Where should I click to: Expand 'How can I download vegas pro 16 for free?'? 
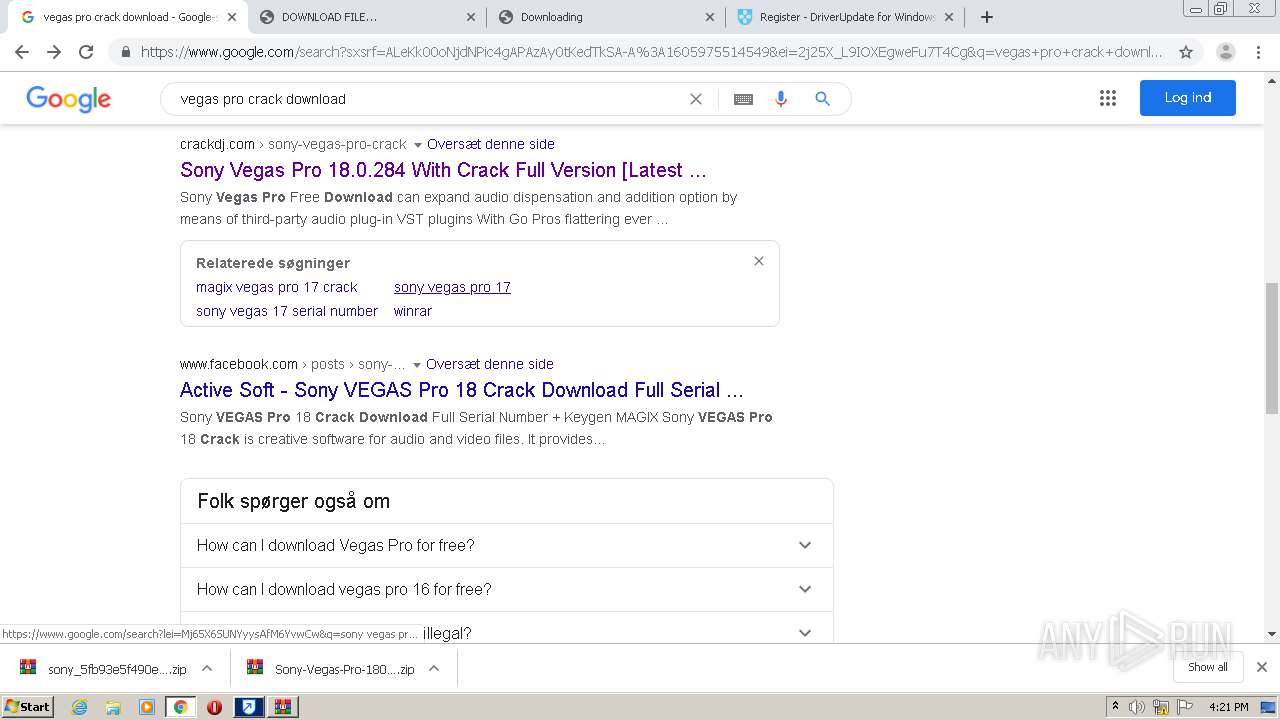click(x=506, y=589)
